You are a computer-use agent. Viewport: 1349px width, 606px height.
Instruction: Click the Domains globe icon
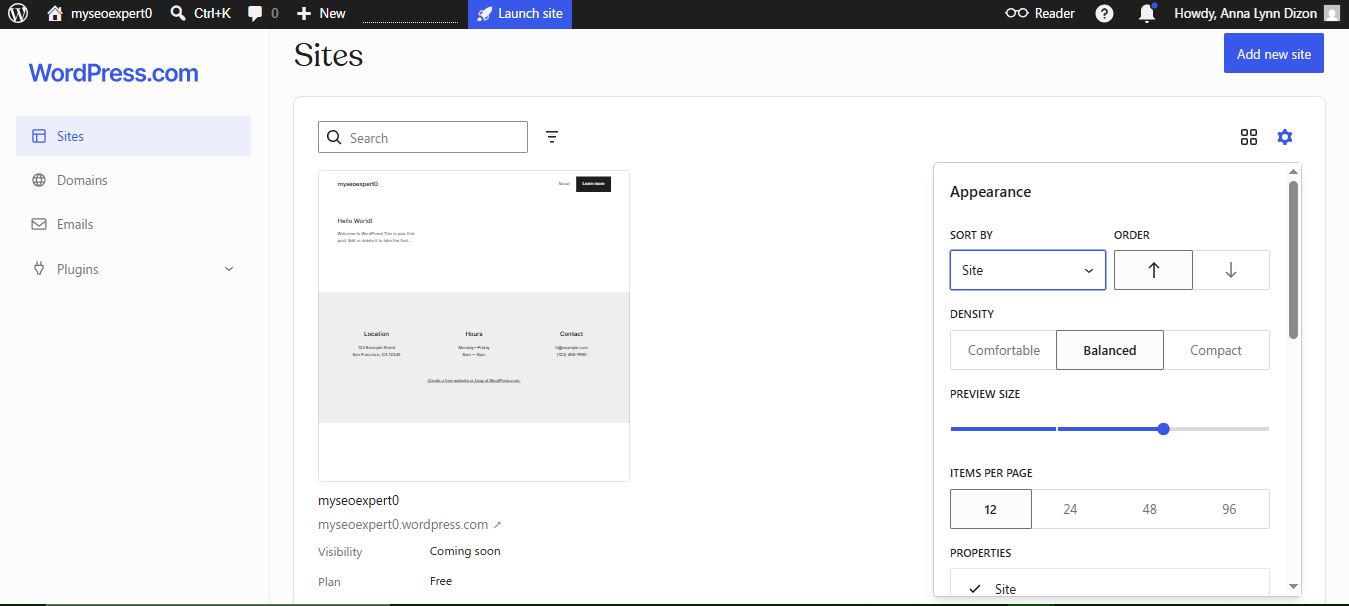click(39, 180)
